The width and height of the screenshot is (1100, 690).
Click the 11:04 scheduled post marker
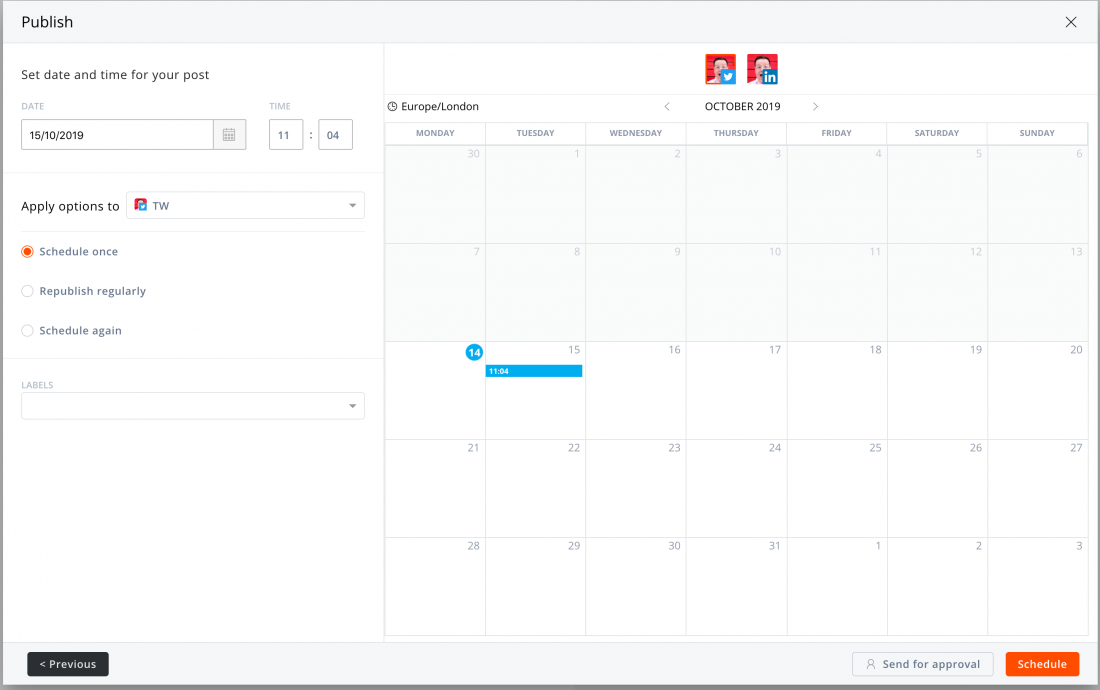[534, 371]
